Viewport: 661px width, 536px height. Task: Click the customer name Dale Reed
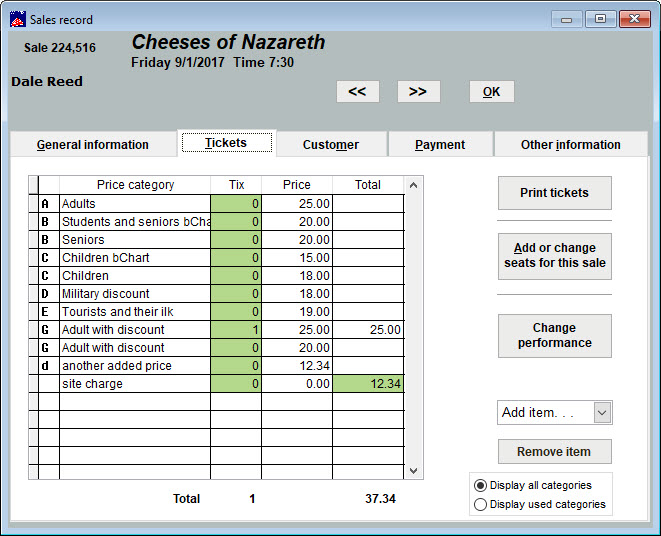pyautogui.click(x=47, y=81)
